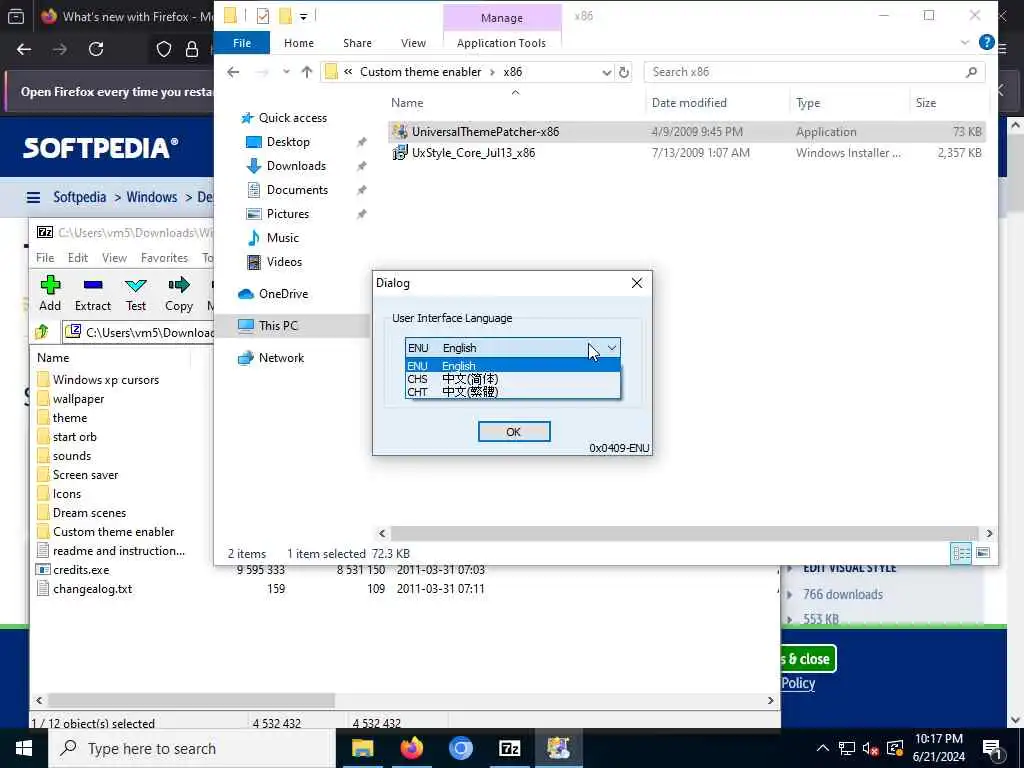Image resolution: width=1024 pixels, height=768 pixels.
Task: Open the Share ribbon tab
Action: coord(357,42)
